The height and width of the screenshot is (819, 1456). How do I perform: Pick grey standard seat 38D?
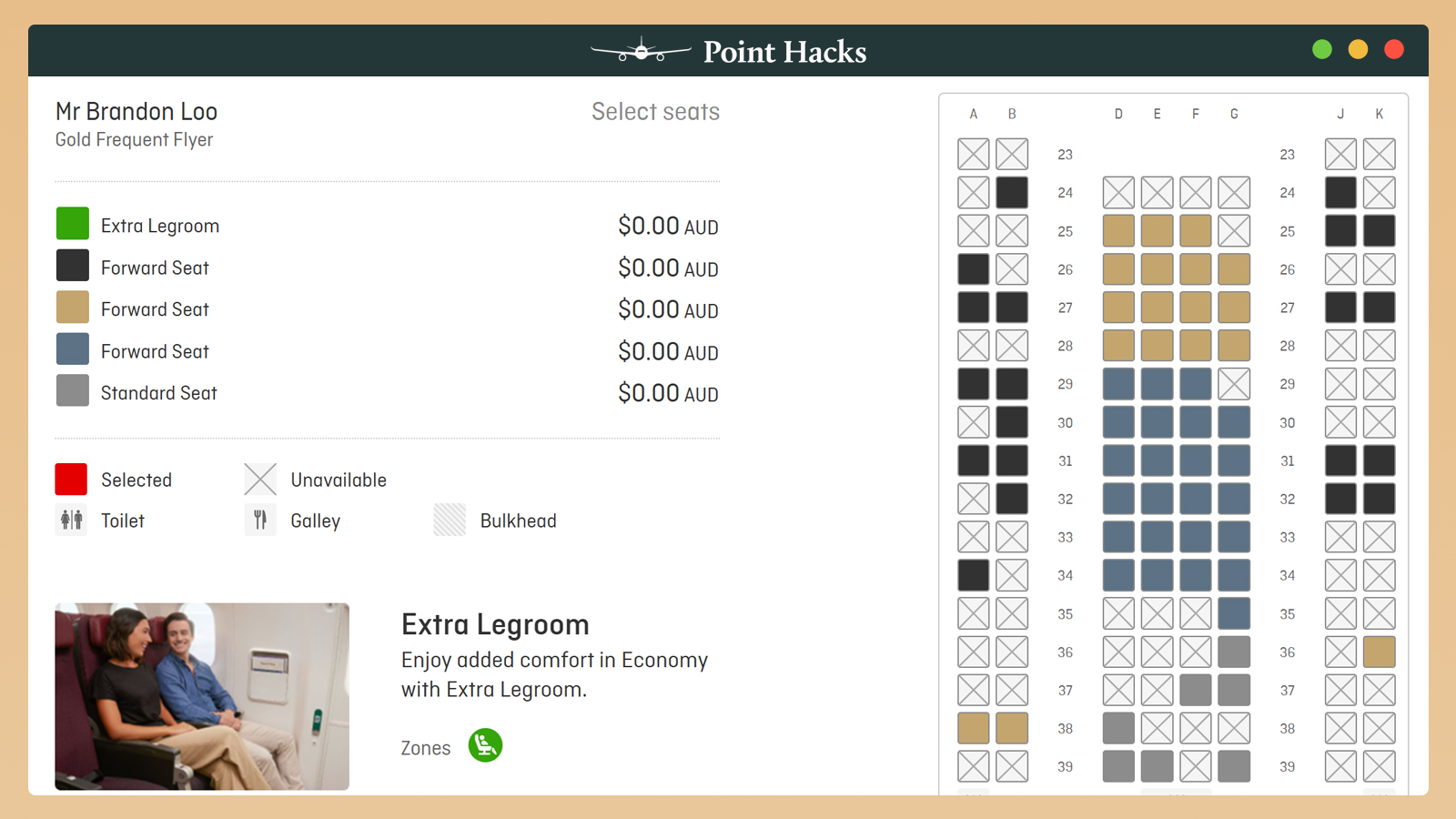1118,728
